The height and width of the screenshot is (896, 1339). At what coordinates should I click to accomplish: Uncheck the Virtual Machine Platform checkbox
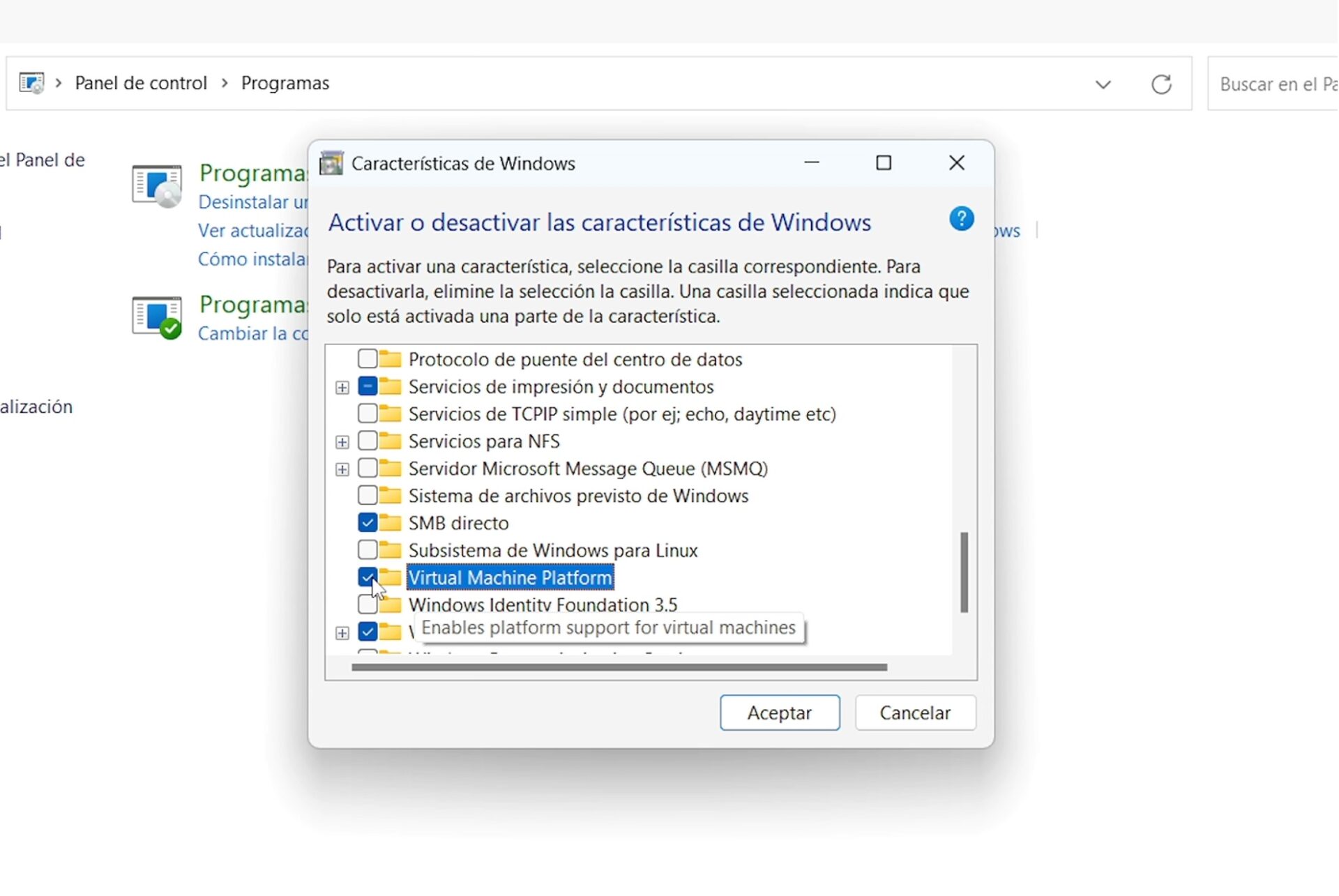pos(368,577)
